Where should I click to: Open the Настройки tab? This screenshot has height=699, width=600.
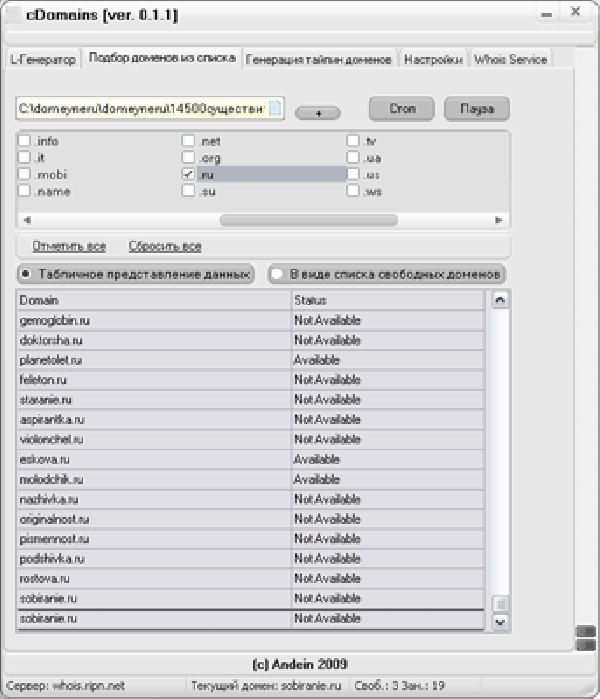(x=433, y=59)
